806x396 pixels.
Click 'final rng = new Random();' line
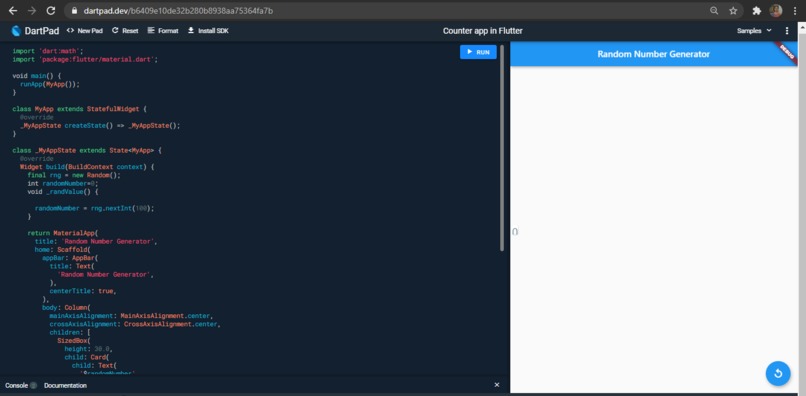[x=74, y=175]
